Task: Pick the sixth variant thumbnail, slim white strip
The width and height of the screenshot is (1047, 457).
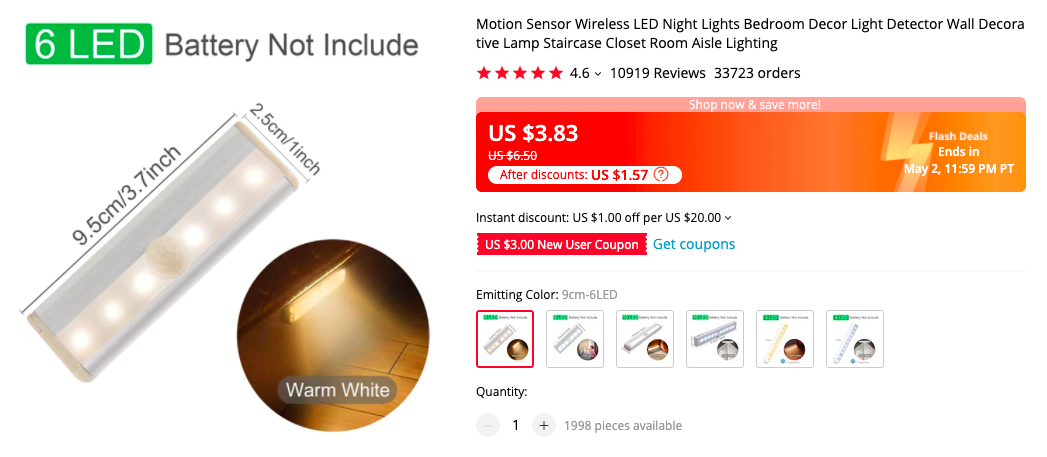Action: pos(855,339)
